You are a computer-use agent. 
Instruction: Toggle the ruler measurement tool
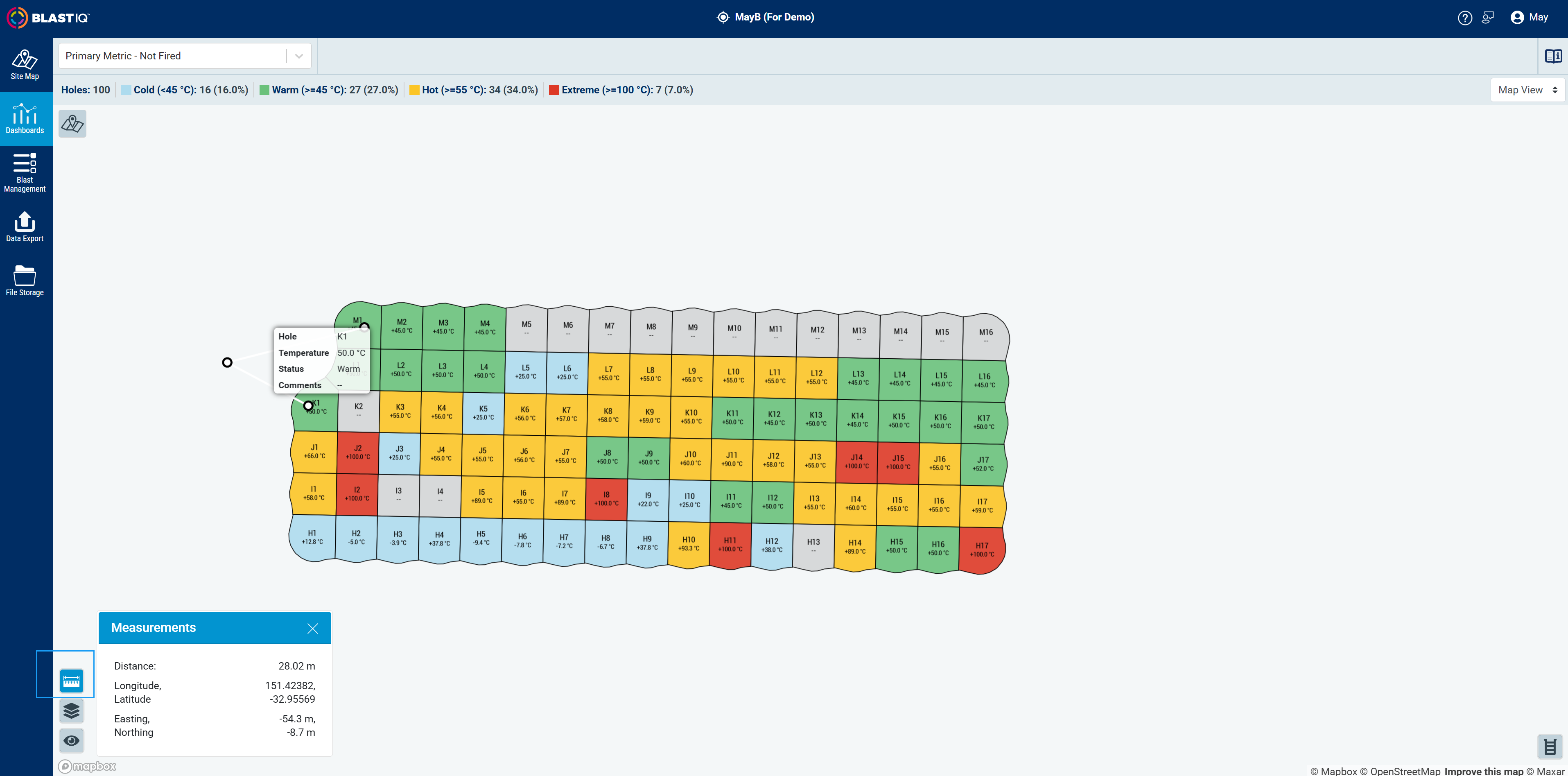pyautogui.click(x=72, y=681)
